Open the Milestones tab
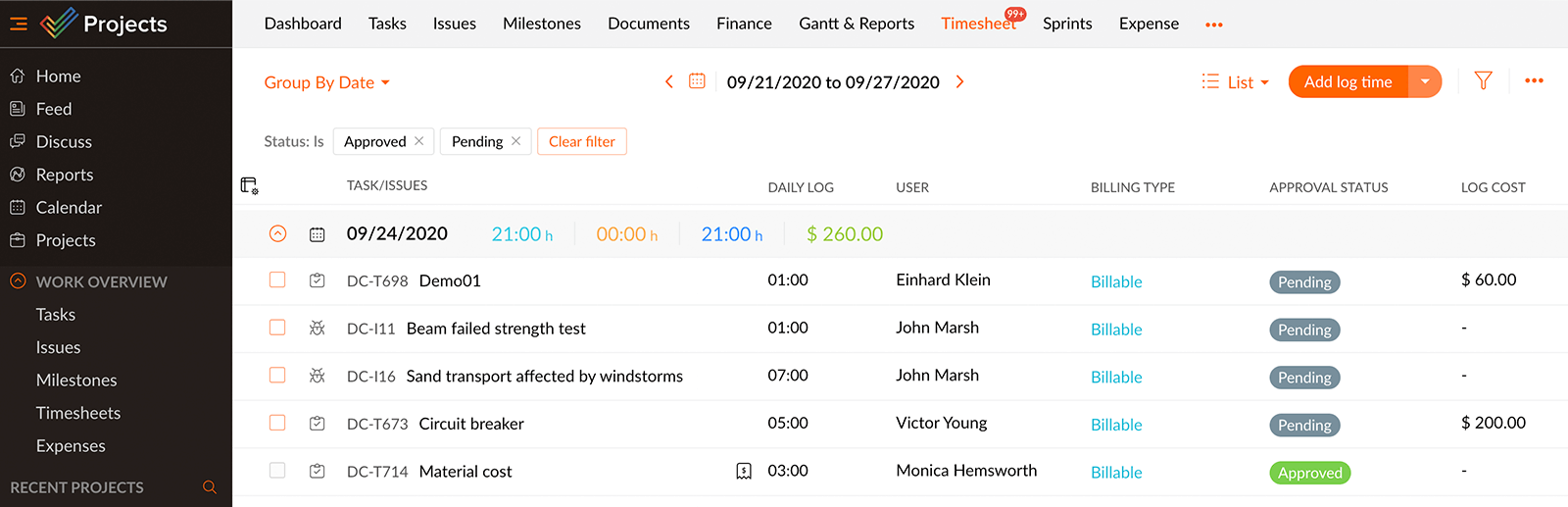The width and height of the screenshot is (1568, 507). 541,24
